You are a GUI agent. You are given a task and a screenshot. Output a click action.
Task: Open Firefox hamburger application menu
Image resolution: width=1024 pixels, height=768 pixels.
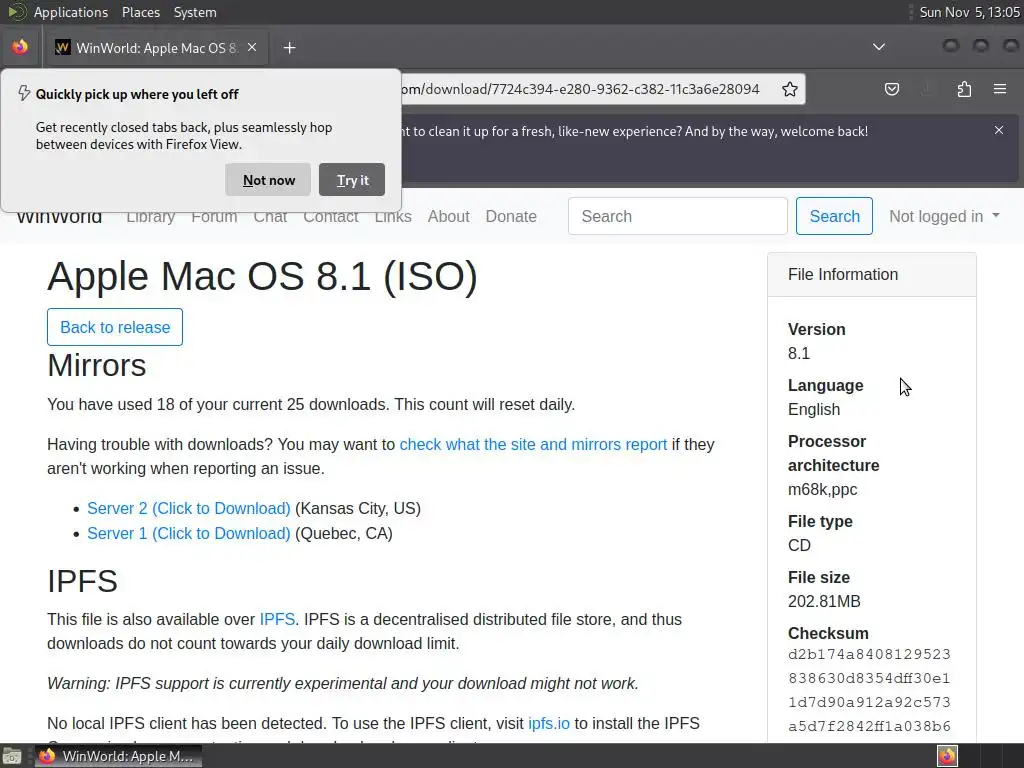[x=1000, y=89]
